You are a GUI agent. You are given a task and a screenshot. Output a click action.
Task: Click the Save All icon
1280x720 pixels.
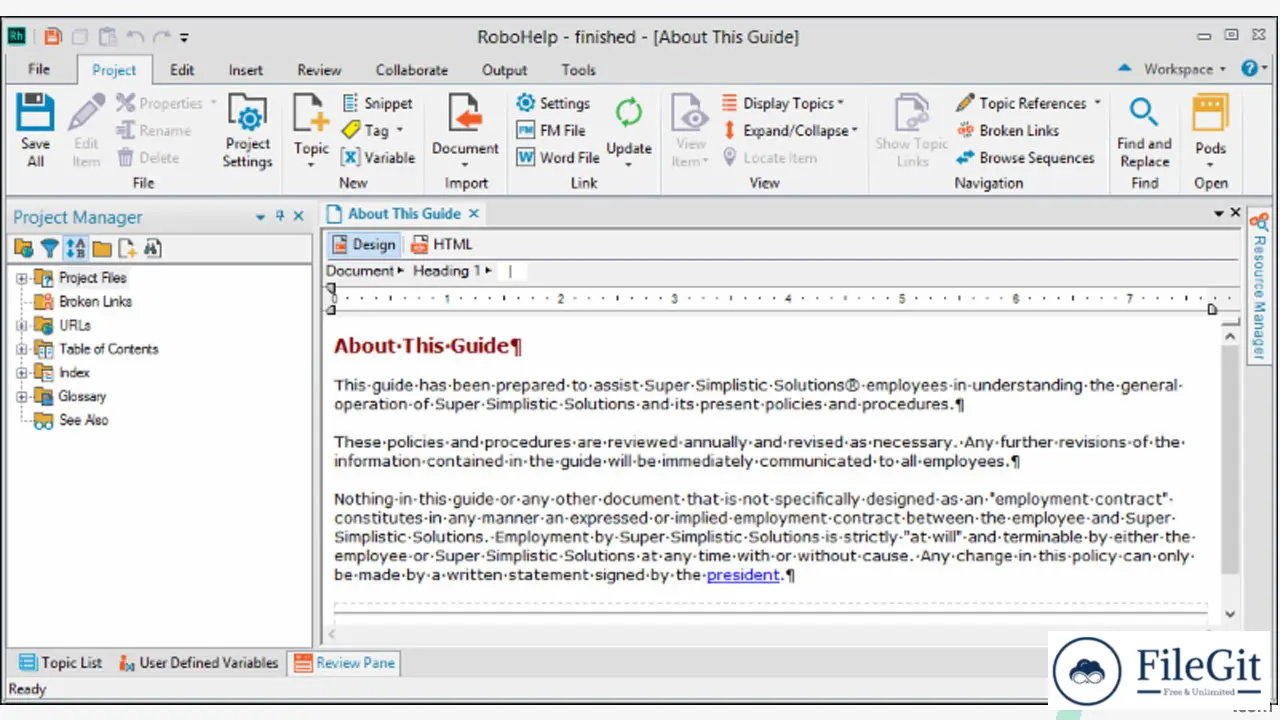[35, 113]
